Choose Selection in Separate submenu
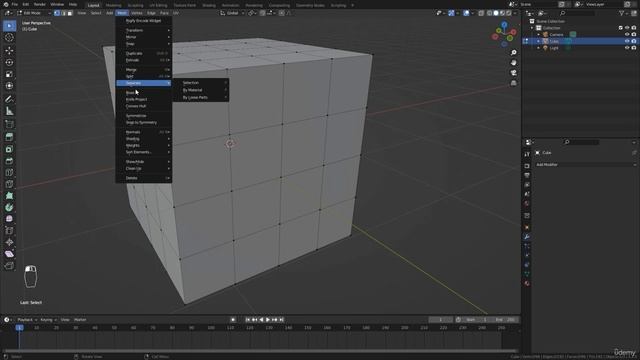This screenshot has height=360, width=640. 201,82
